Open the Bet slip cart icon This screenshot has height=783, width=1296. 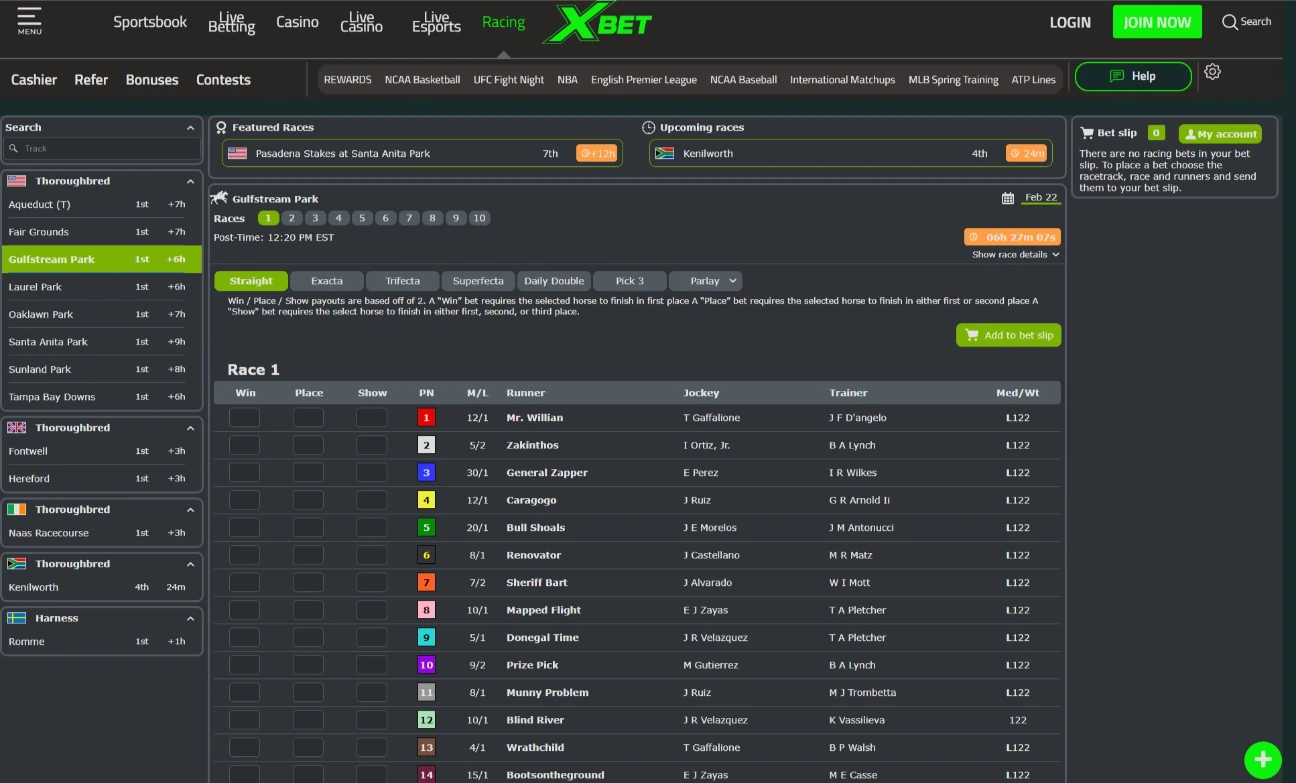(x=1086, y=132)
